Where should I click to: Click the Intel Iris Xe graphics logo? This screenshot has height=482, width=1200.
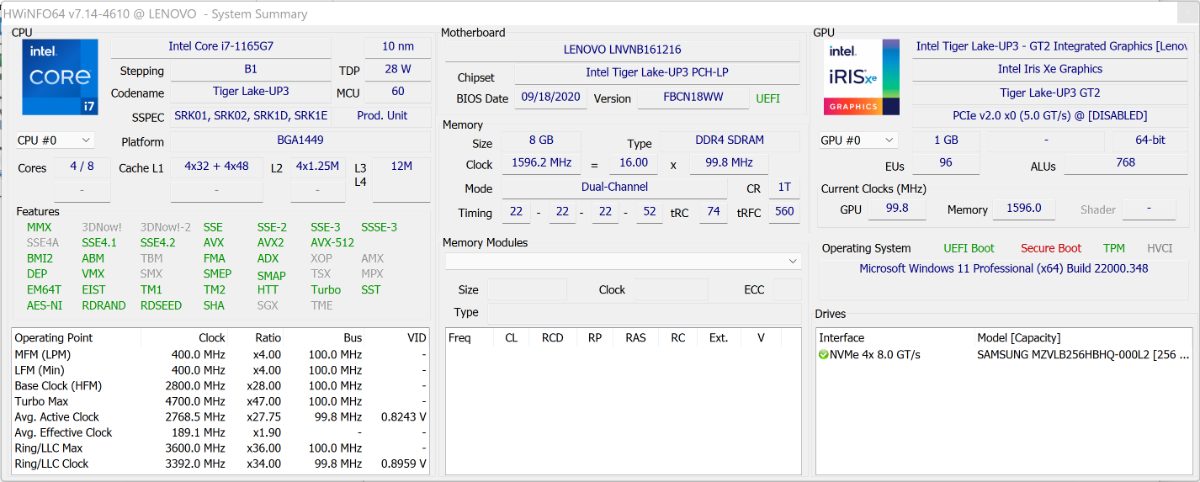pos(854,78)
